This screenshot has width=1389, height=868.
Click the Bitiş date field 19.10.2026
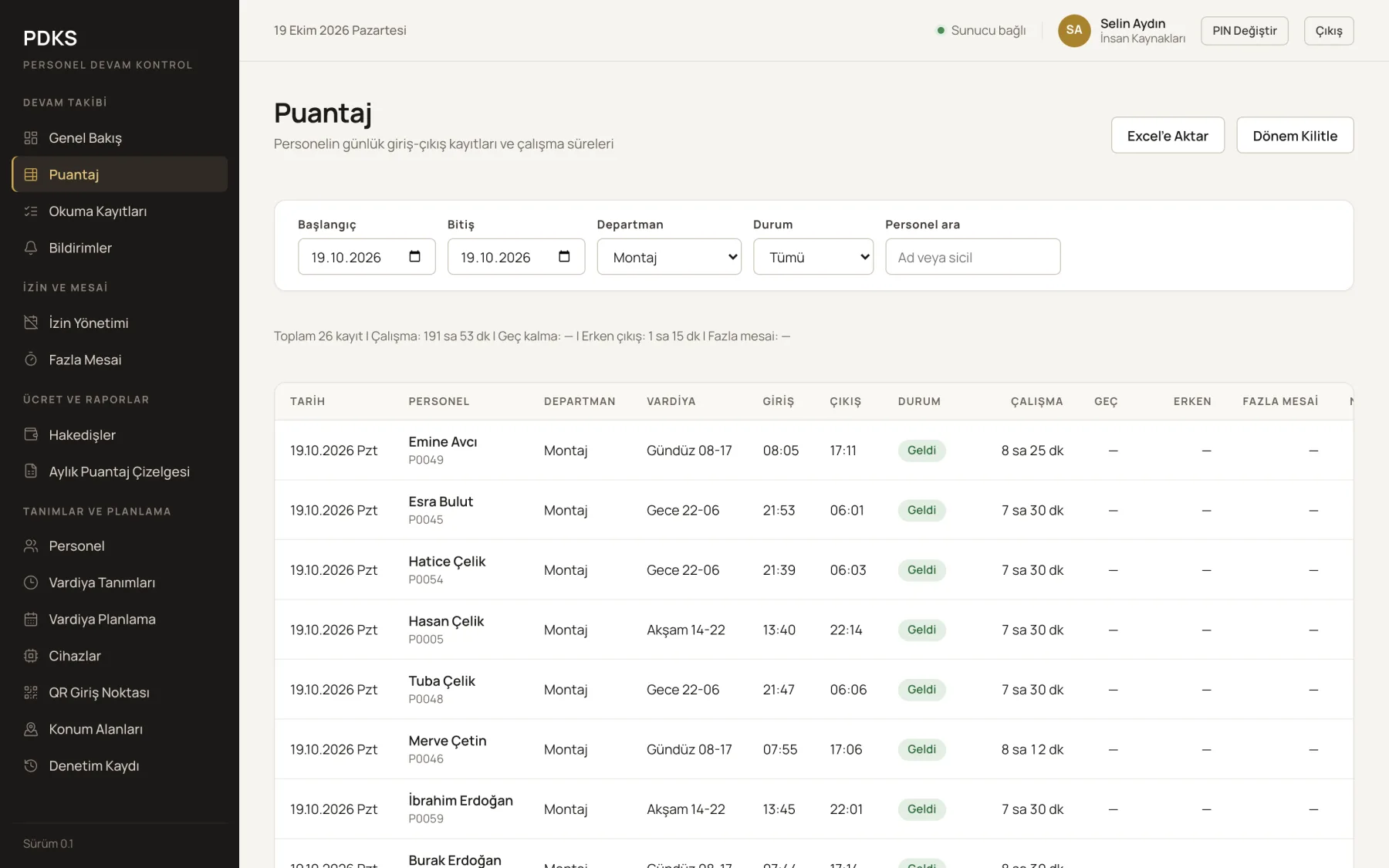pyautogui.click(x=516, y=257)
